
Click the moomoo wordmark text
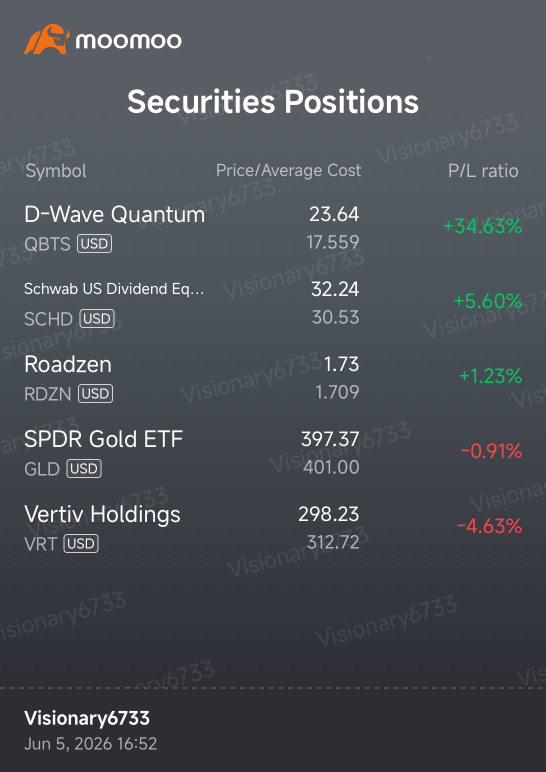click(128, 41)
